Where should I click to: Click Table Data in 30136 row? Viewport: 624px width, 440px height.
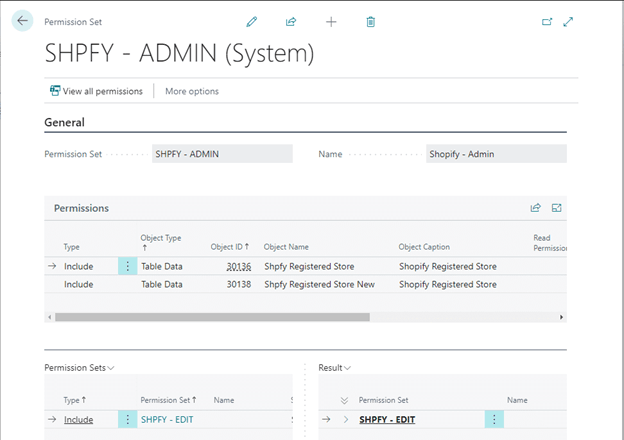click(162, 266)
